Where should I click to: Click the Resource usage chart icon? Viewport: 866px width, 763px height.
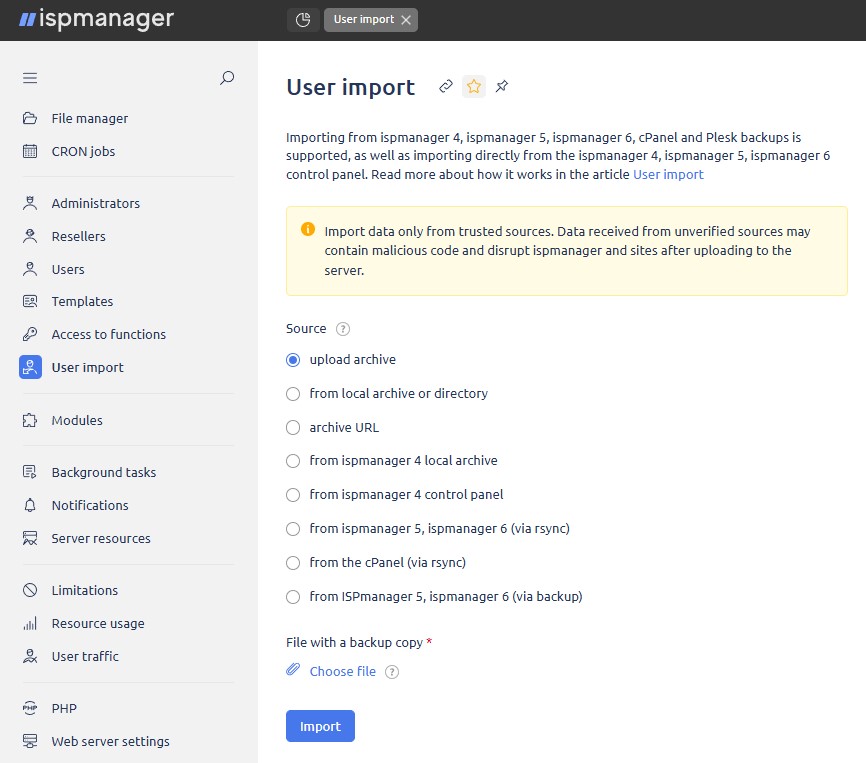(30, 623)
